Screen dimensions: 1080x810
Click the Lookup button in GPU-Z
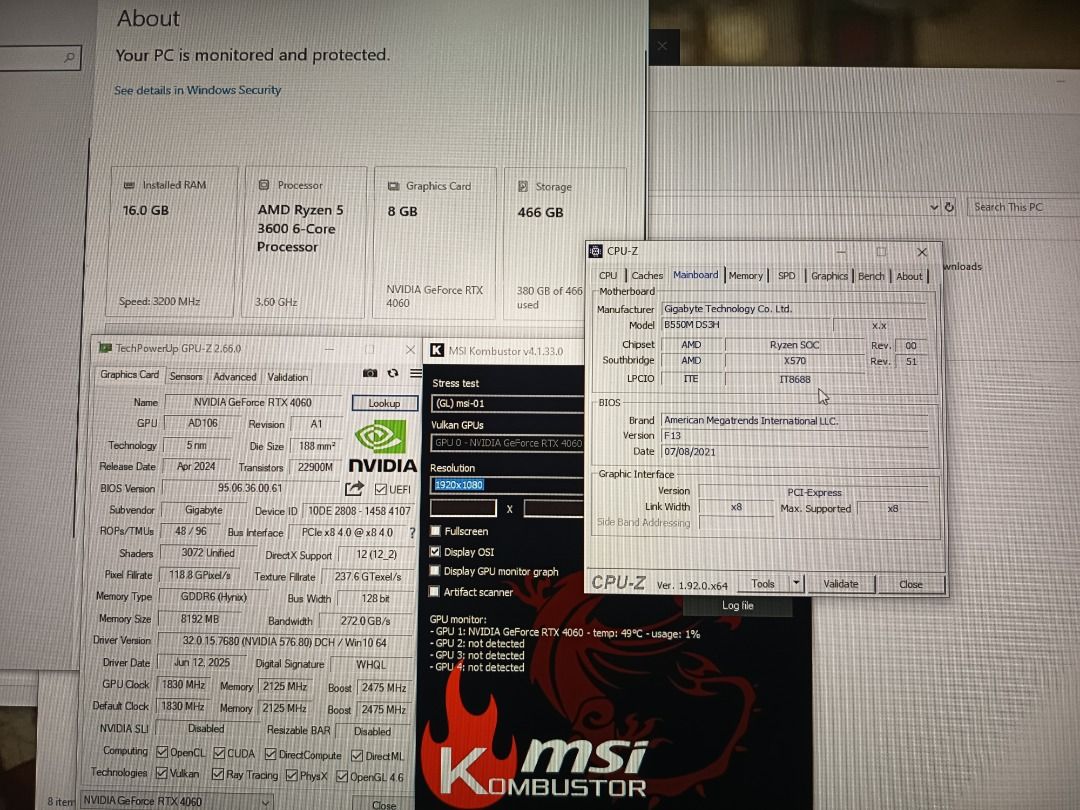click(384, 403)
